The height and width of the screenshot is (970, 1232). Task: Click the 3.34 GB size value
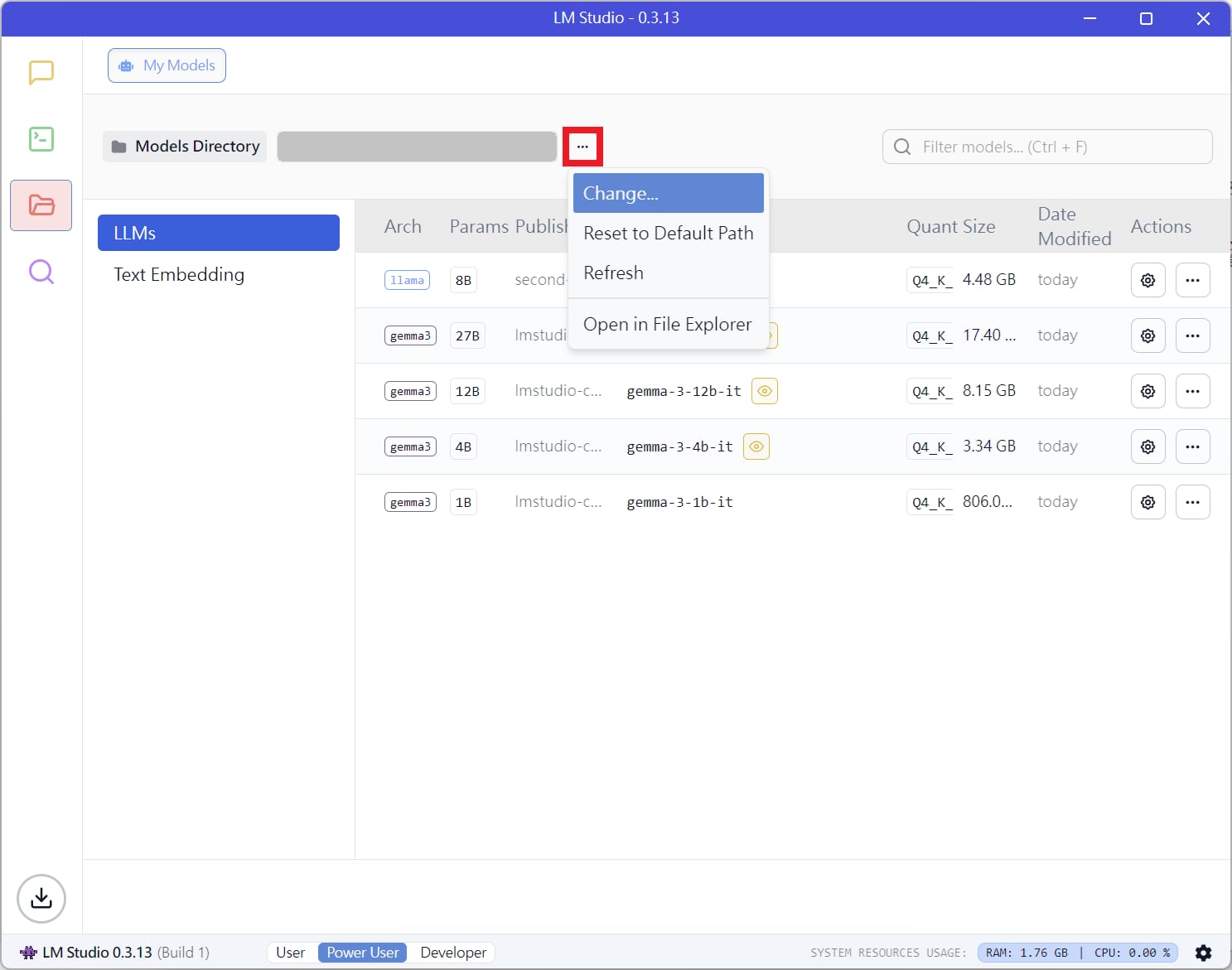pyautogui.click(x=989, y=446)
